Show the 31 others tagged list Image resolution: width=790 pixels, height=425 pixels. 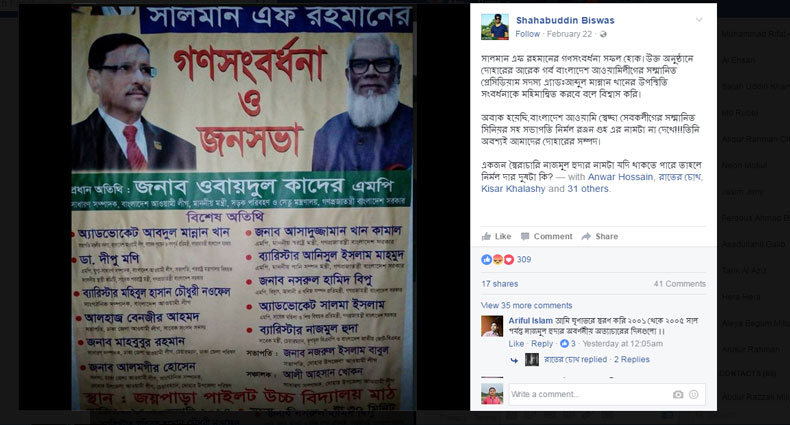[588, 189]
